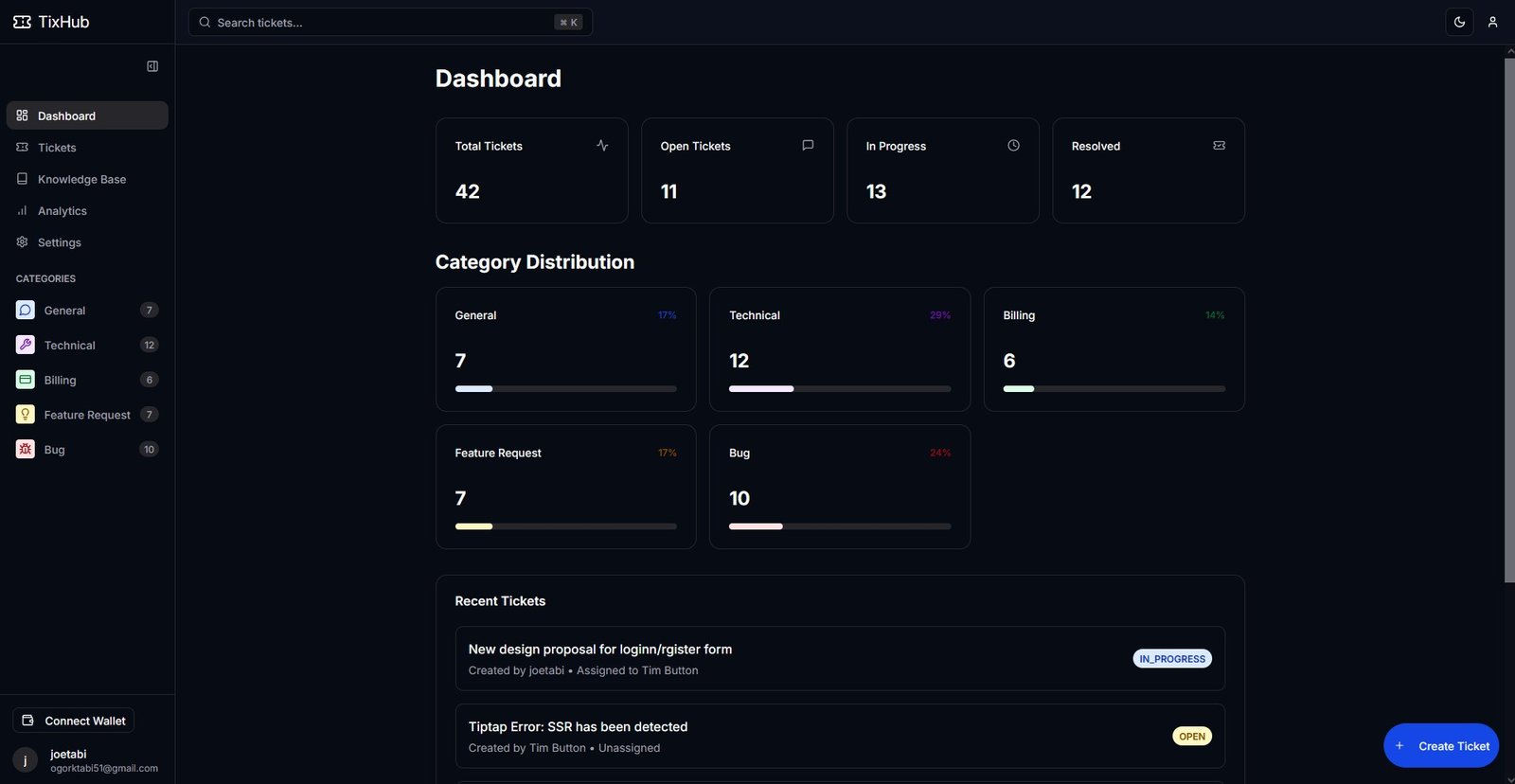Viewport: 1515px width, 784px height.
Task: Click 'Created by Tim Button • Unassigned' text
Action: tap(564, 747)
